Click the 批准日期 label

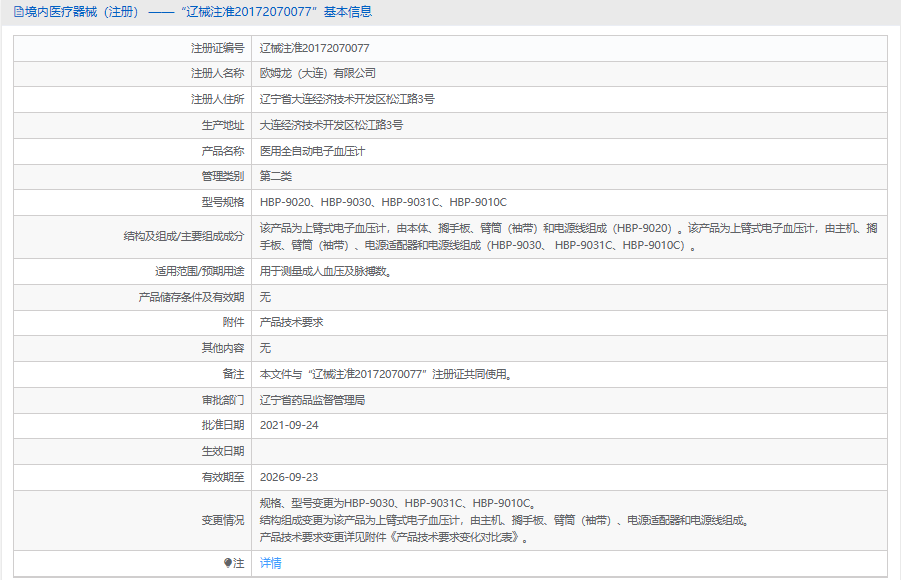(x=222, y=425)
